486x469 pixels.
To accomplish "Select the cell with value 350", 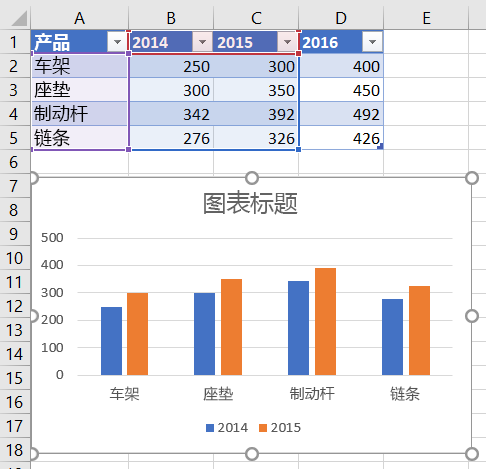I will [x=256, y=90].
